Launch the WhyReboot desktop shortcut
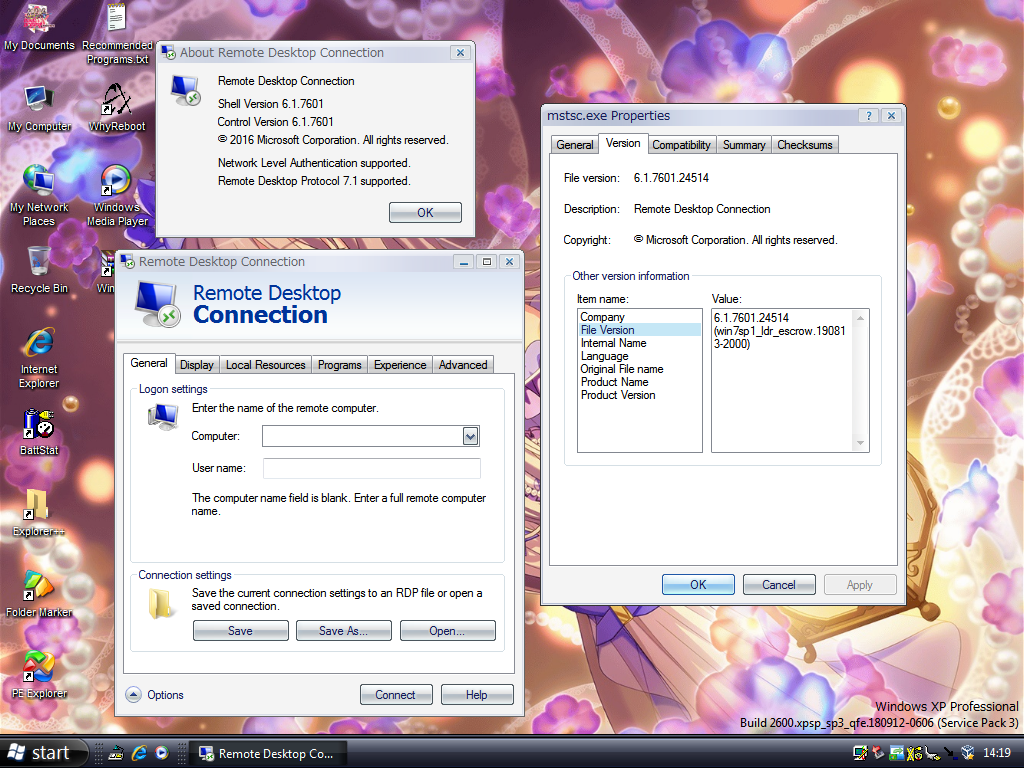This screenshot has width=1024, height=768. 117,108
